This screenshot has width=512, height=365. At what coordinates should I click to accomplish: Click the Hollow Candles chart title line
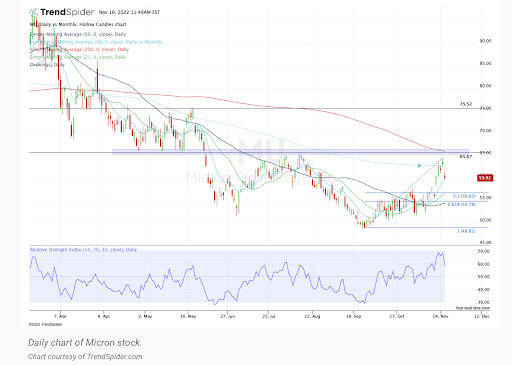78,24
